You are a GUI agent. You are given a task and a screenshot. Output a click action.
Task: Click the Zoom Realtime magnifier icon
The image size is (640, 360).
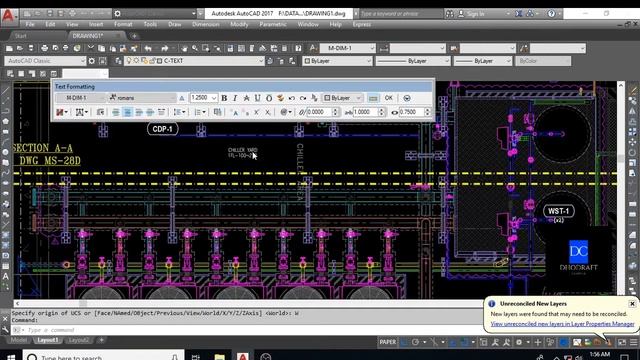point(195,48)
